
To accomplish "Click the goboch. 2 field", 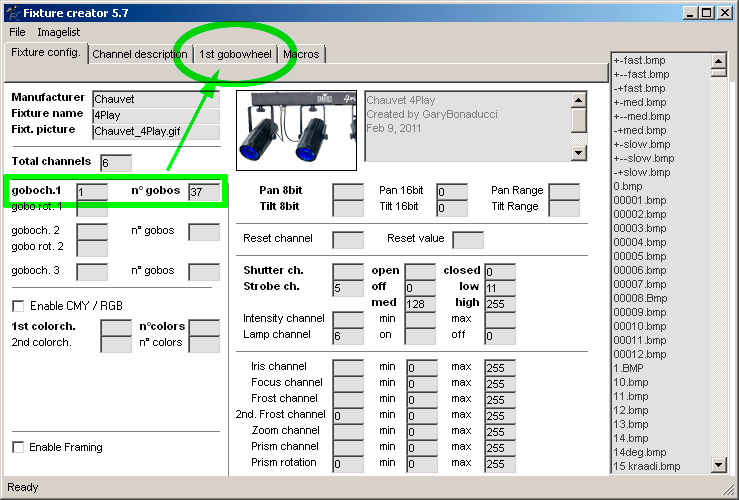I will click(x=92, y=232).
